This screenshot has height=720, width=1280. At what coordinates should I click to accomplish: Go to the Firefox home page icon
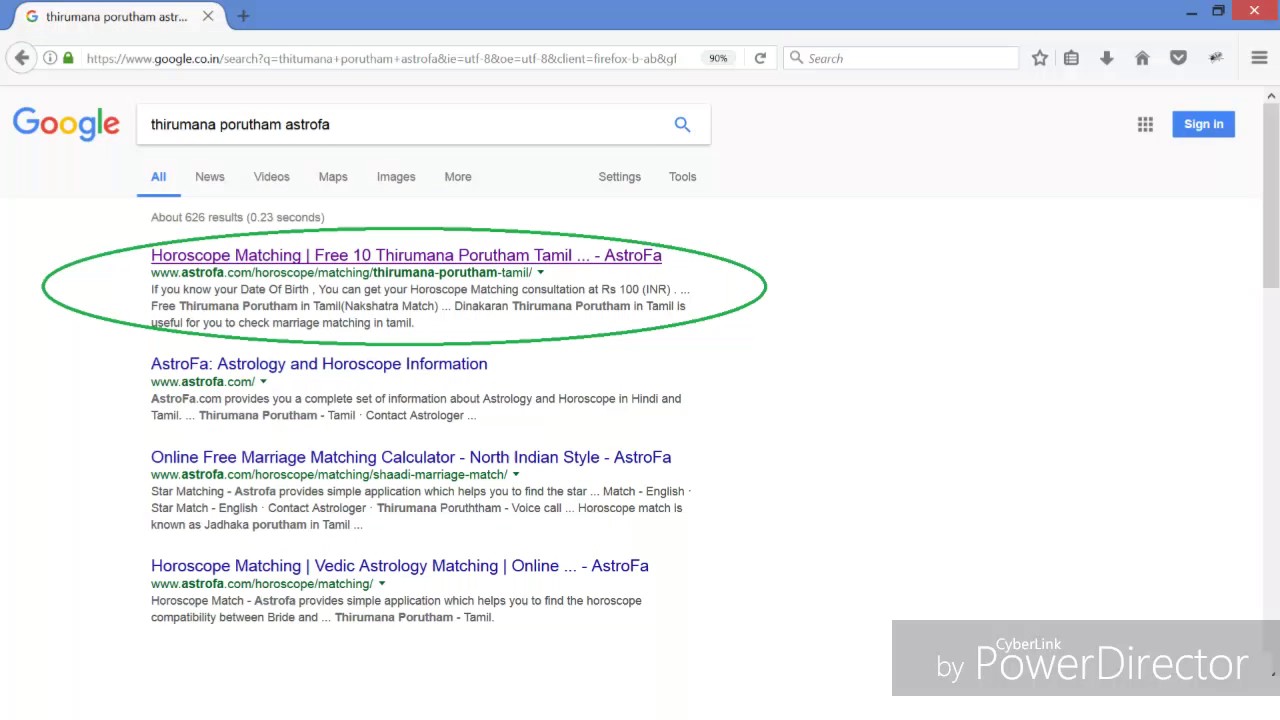1142,58
